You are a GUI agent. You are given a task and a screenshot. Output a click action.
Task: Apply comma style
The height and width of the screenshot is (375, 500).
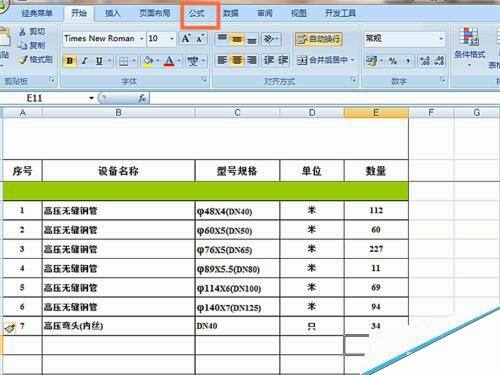coord(408,61)
